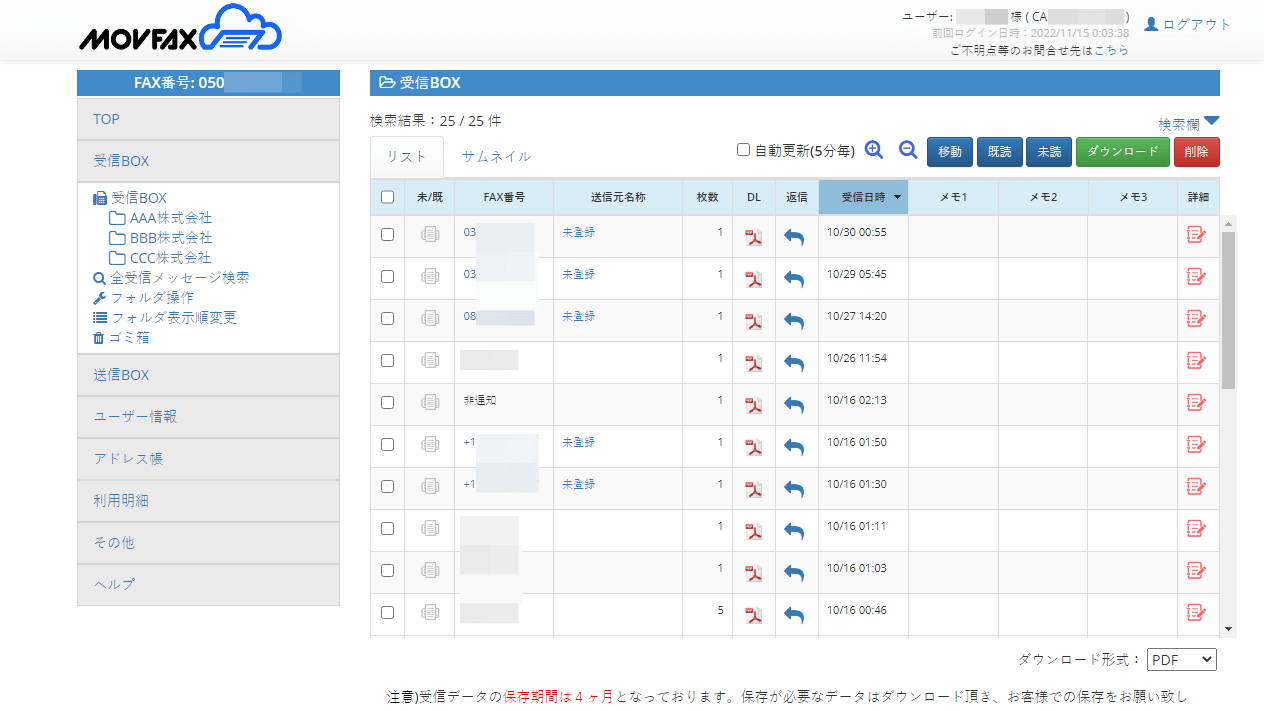Download PDF for the 10/29 05:45 fax
Viewport: 1264px width, 711px height.
tap(753, 279)
